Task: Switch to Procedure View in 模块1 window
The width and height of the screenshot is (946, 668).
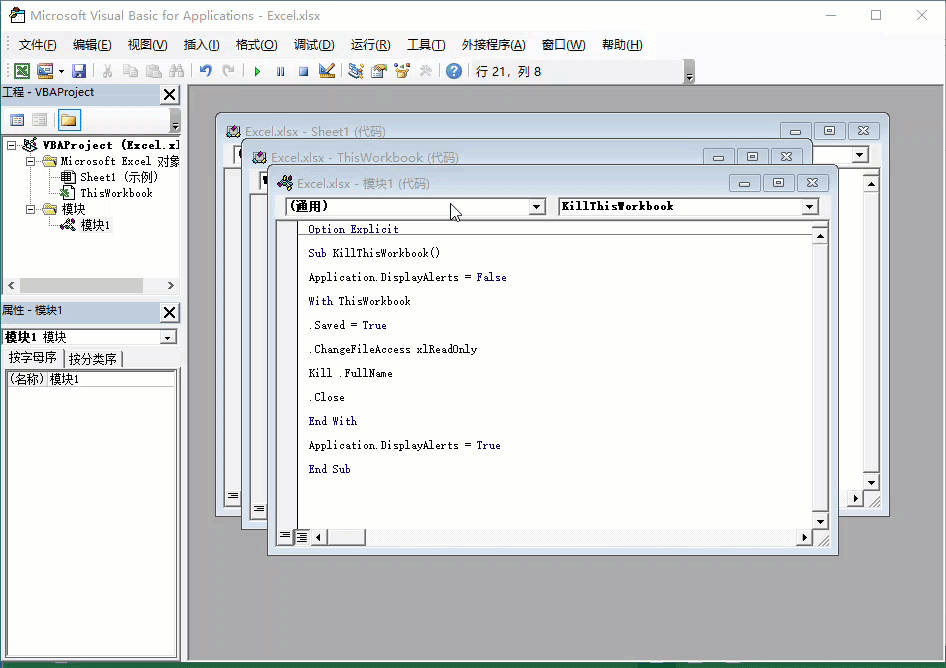Action: [285, 536]
